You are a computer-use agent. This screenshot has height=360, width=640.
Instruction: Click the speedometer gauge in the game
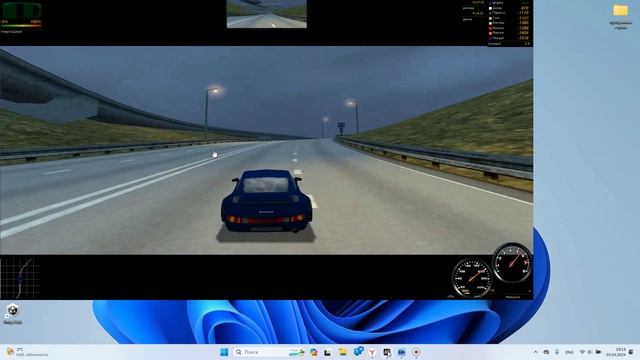[x=473, y=278]
